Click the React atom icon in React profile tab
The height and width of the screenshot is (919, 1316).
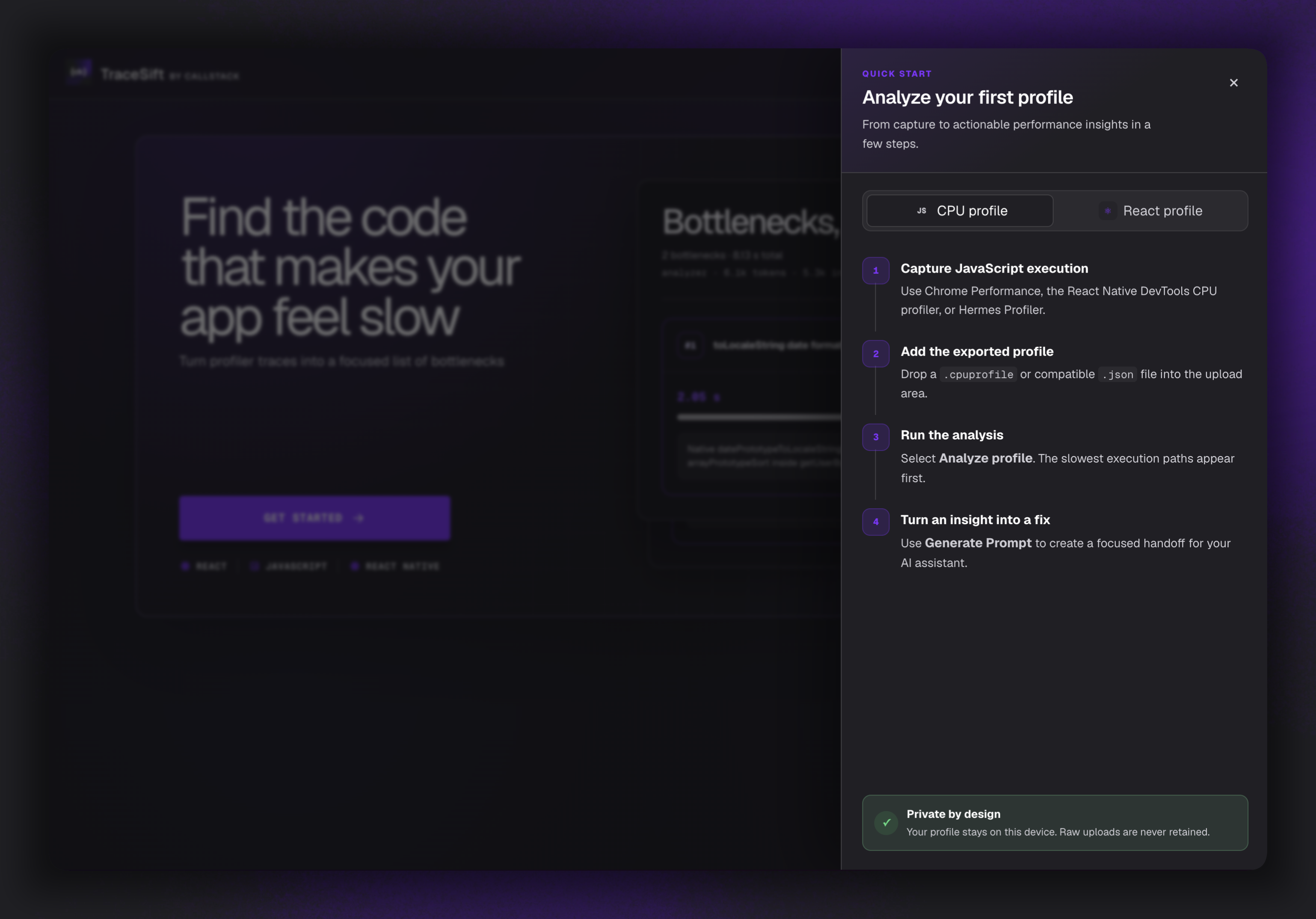[1107, 211]
